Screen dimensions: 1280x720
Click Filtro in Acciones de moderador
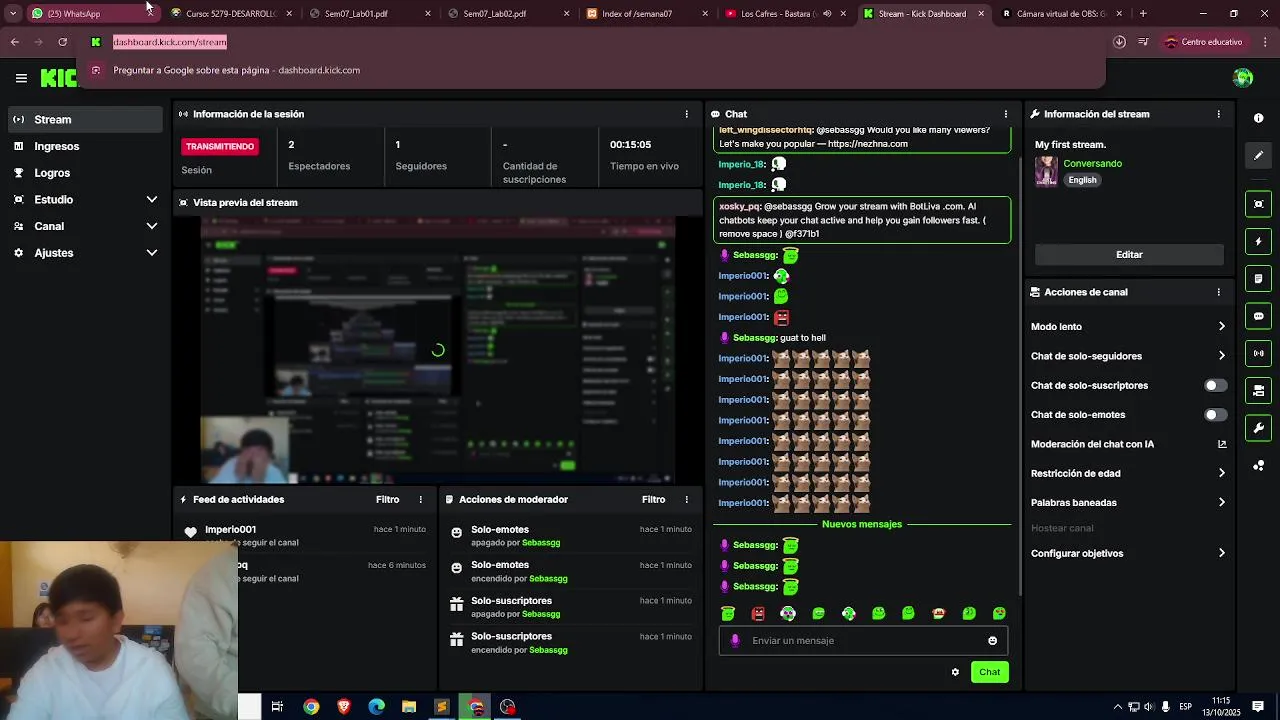click(653, 499)
